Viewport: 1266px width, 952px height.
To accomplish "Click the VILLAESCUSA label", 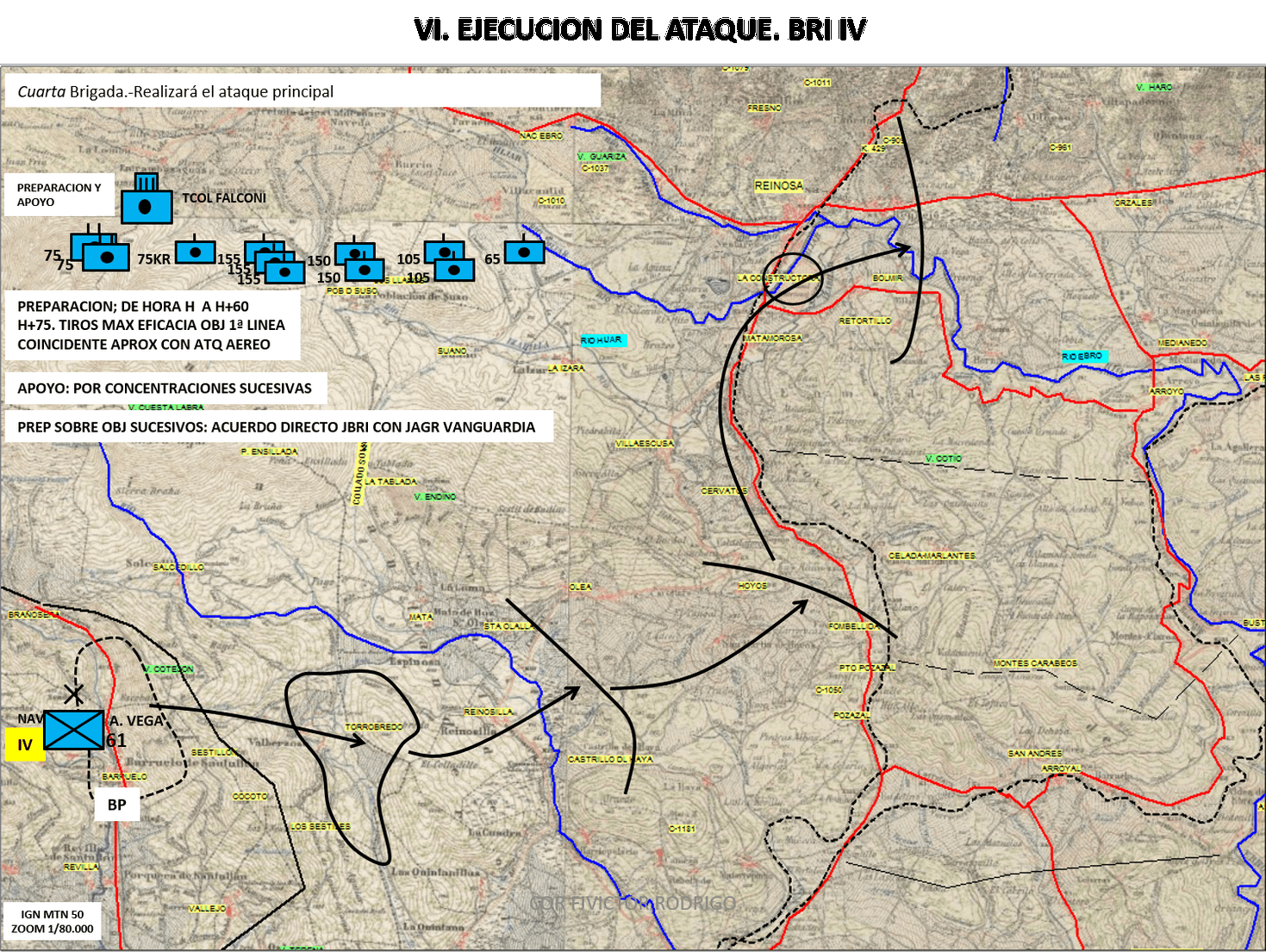I will pyautogui.click(x=645, y=444).
